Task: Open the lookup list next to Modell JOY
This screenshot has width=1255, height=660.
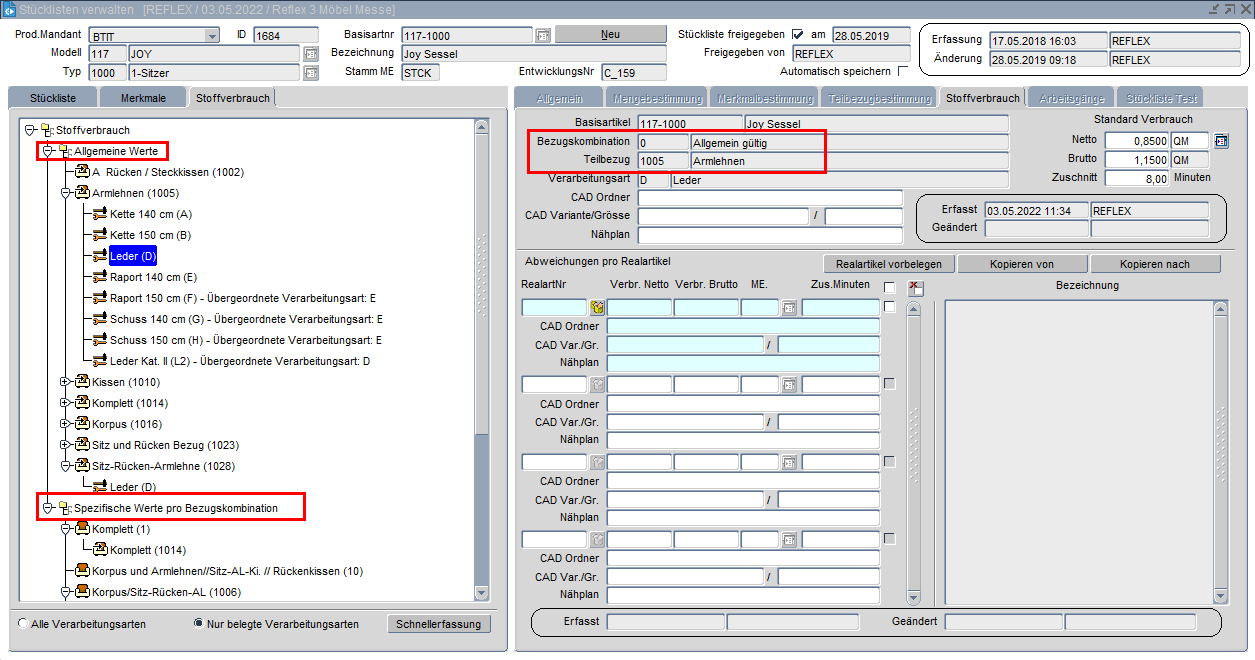Action: (310, 54)
